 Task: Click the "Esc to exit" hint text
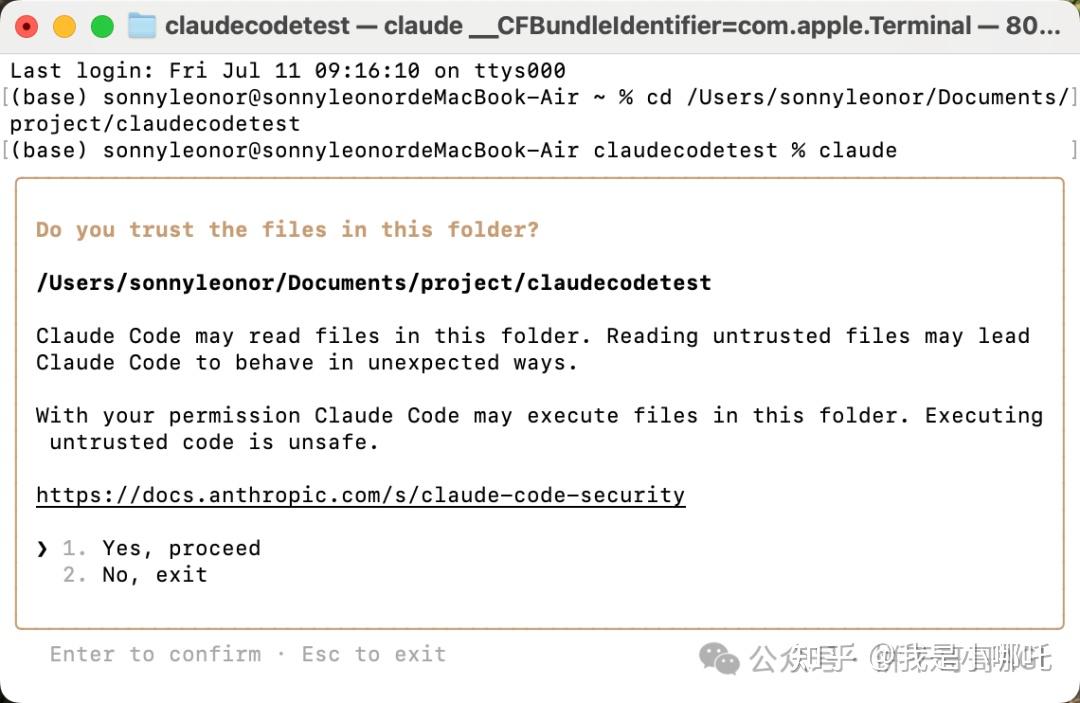click(373, 654)
